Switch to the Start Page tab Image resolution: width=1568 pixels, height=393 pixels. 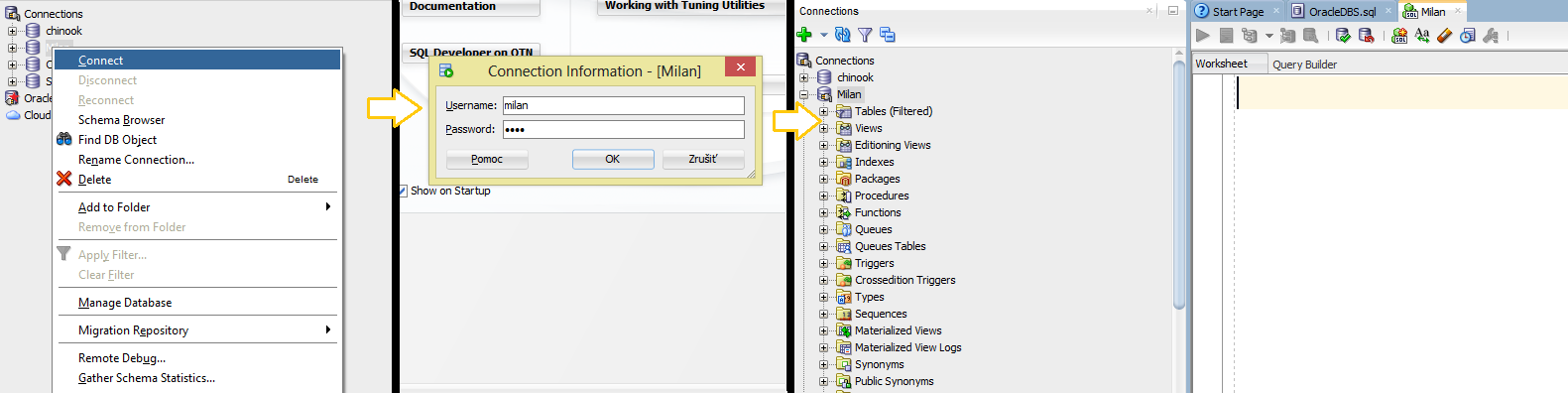point(1238,12)
